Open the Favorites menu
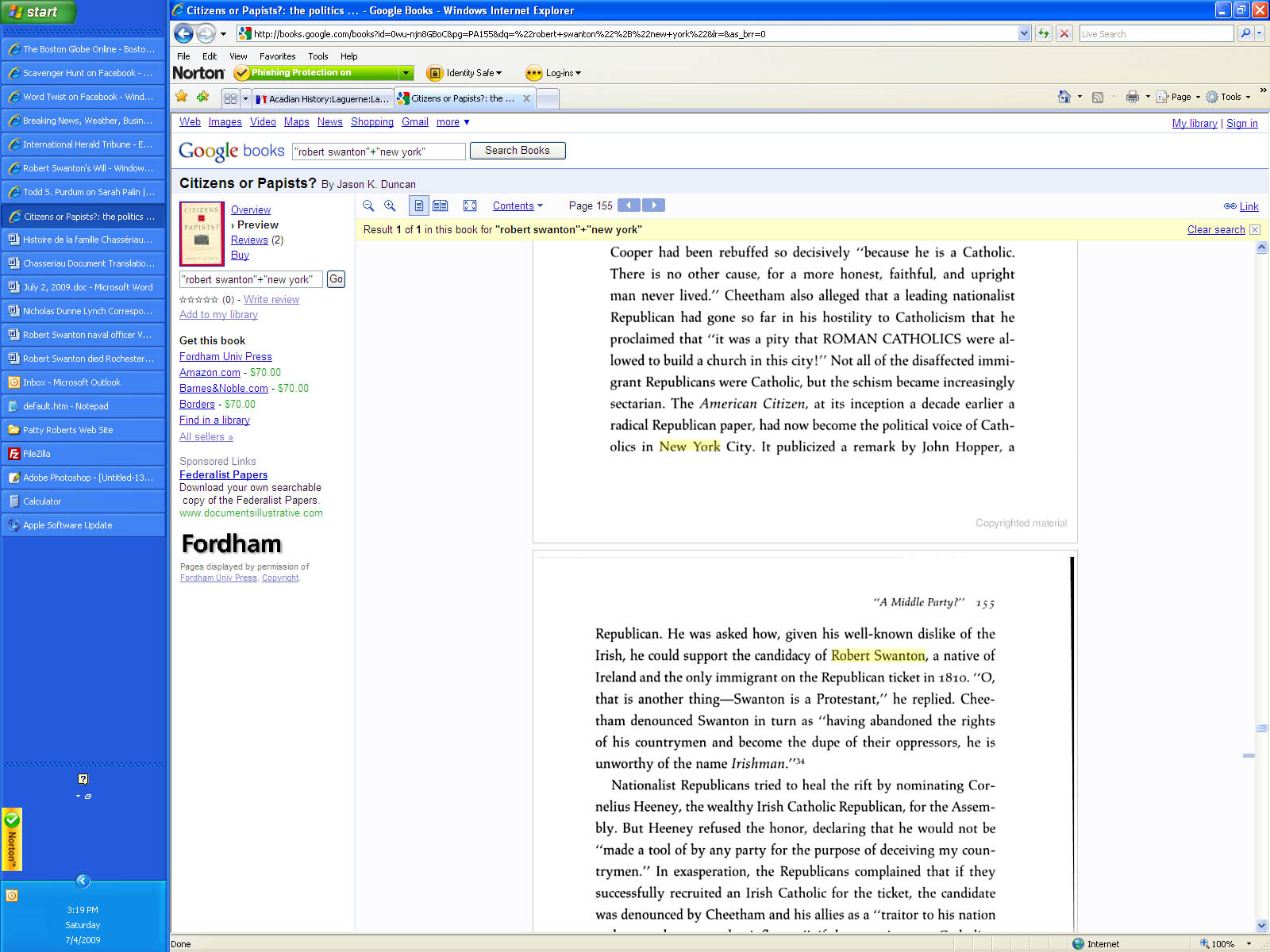 [x=277, y=56]
